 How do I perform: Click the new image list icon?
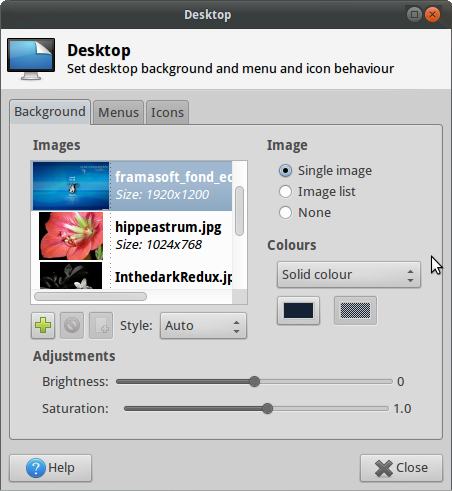click(x=101, y=325)
